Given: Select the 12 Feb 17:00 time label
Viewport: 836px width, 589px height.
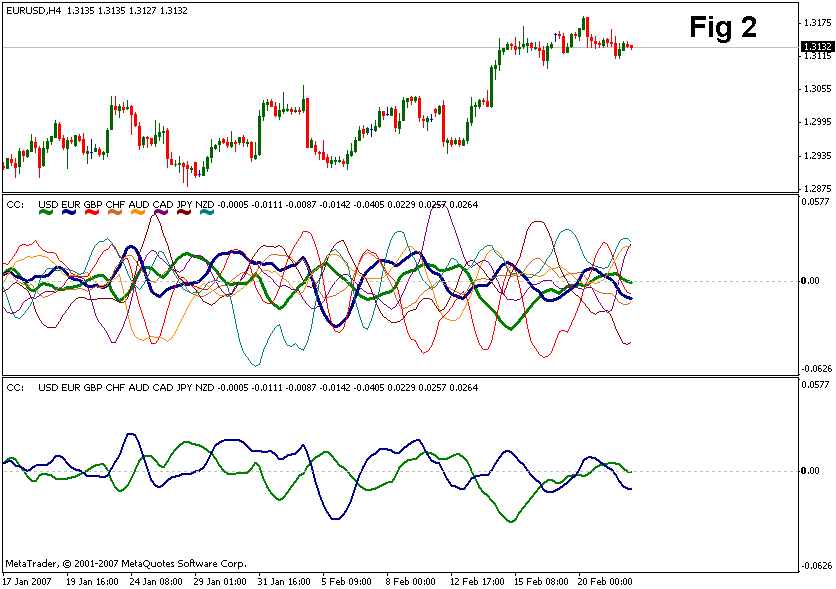Looking at the screenshot, I should pos(477,581).
